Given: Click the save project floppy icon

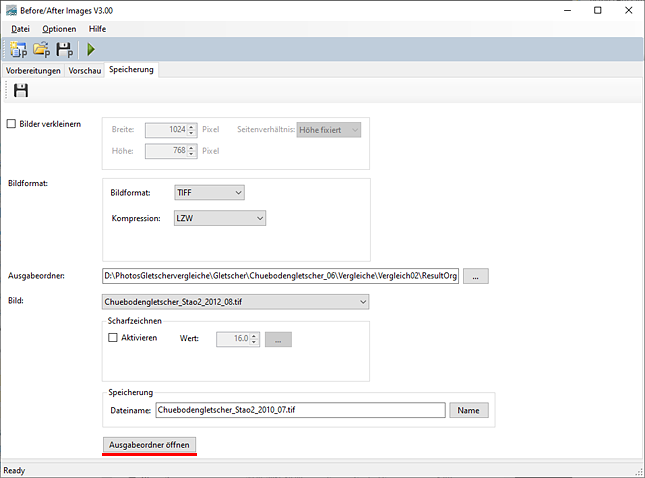Looking at the screenshot, I should 65,49.
